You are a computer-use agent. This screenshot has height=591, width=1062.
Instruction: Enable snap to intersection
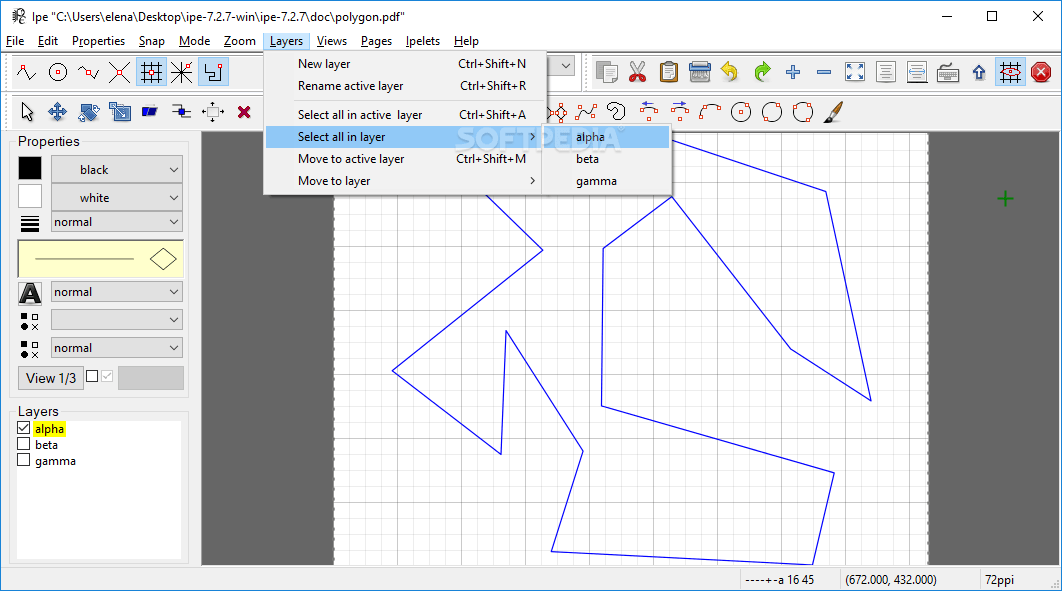[119, 72]
